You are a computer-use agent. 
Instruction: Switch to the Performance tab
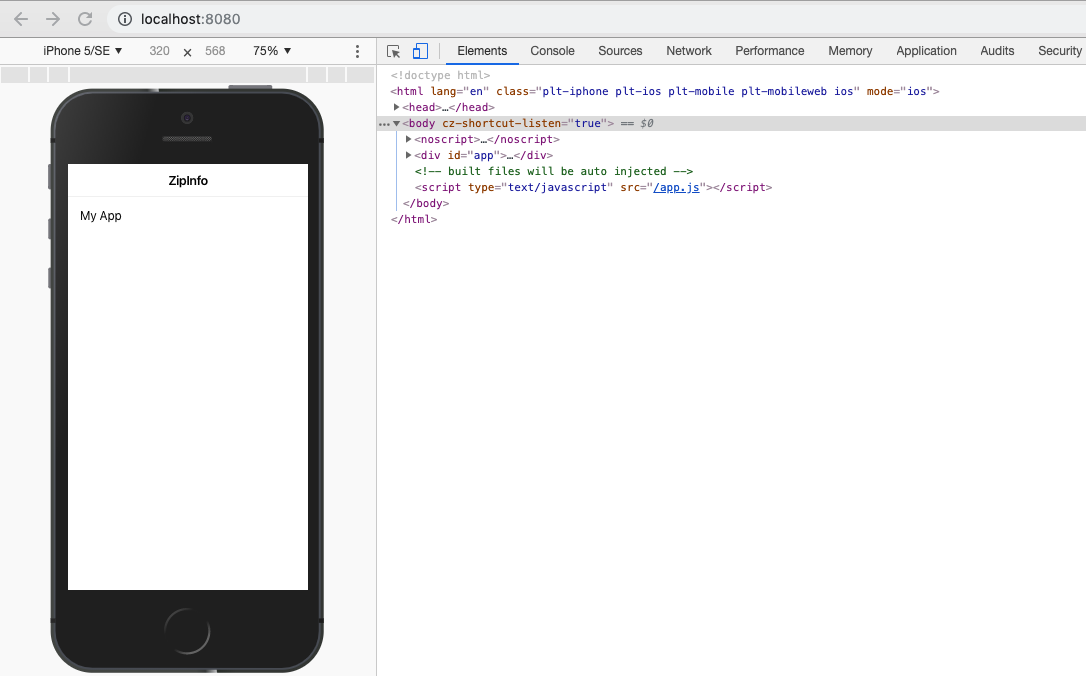(769, 51)
